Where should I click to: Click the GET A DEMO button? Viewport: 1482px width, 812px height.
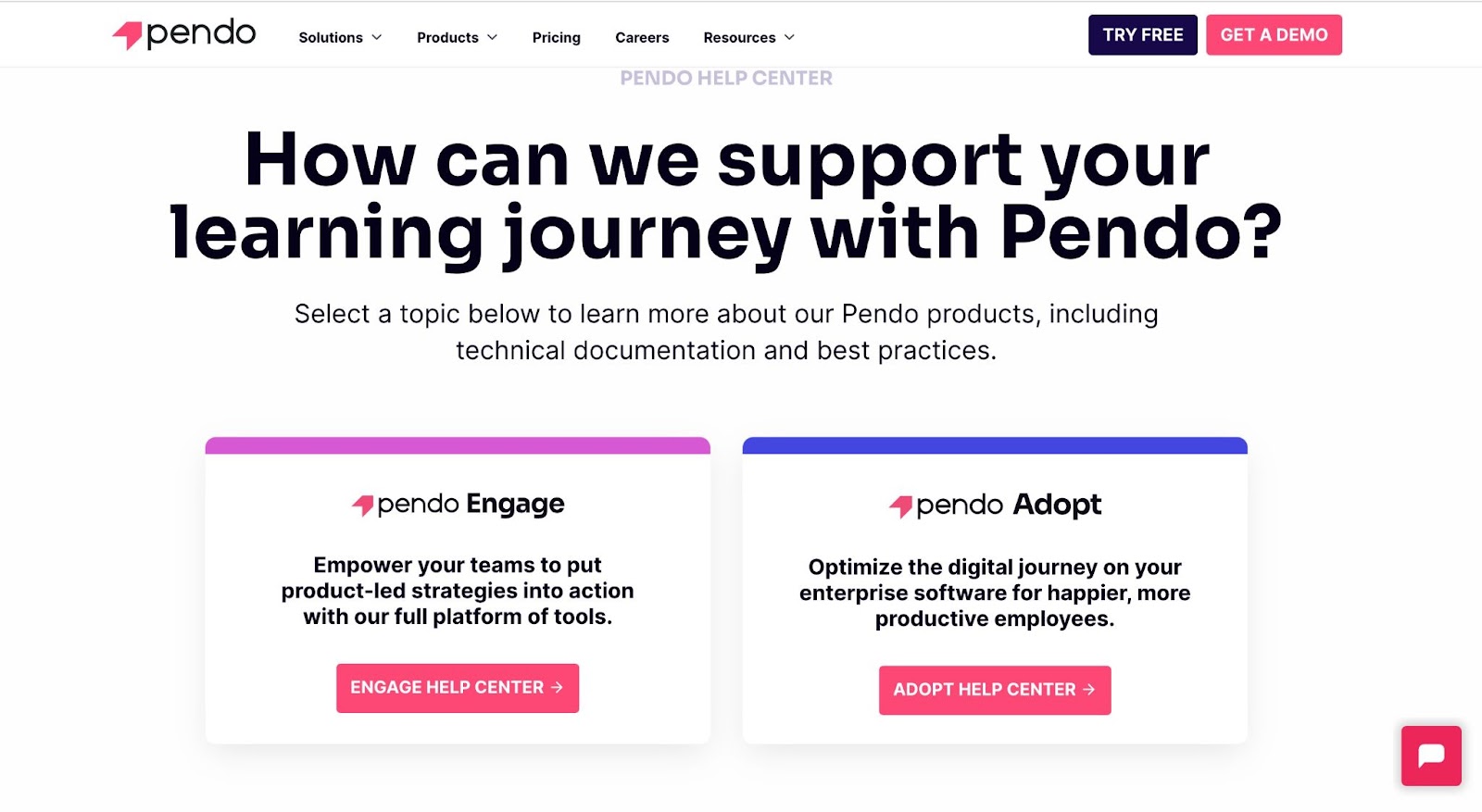coord(1274,34)
